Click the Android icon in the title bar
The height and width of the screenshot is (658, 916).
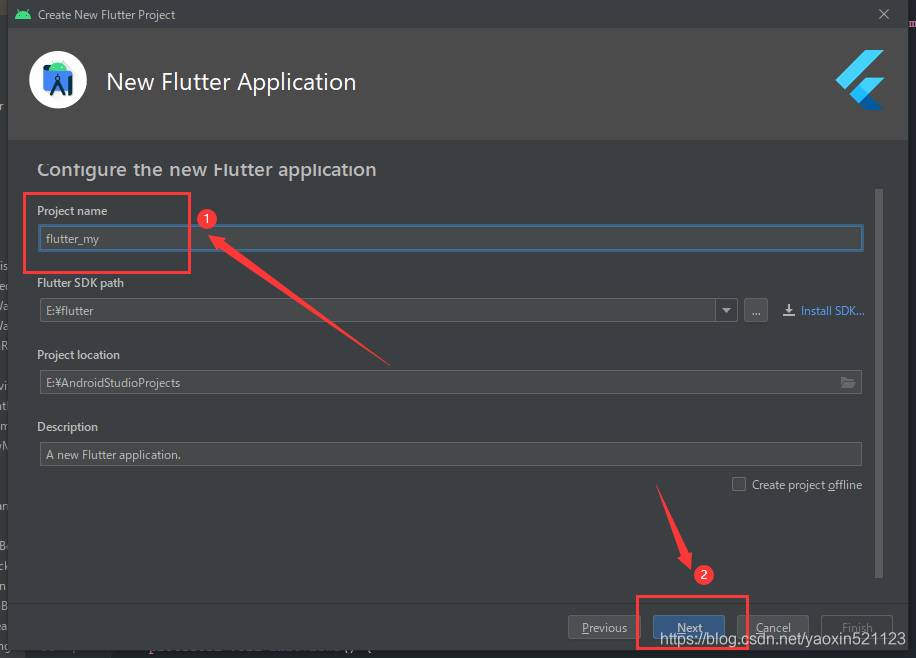[23, 15]
